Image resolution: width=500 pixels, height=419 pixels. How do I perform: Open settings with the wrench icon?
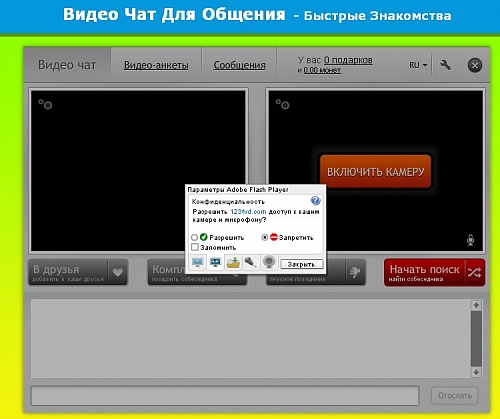(445, 65)
